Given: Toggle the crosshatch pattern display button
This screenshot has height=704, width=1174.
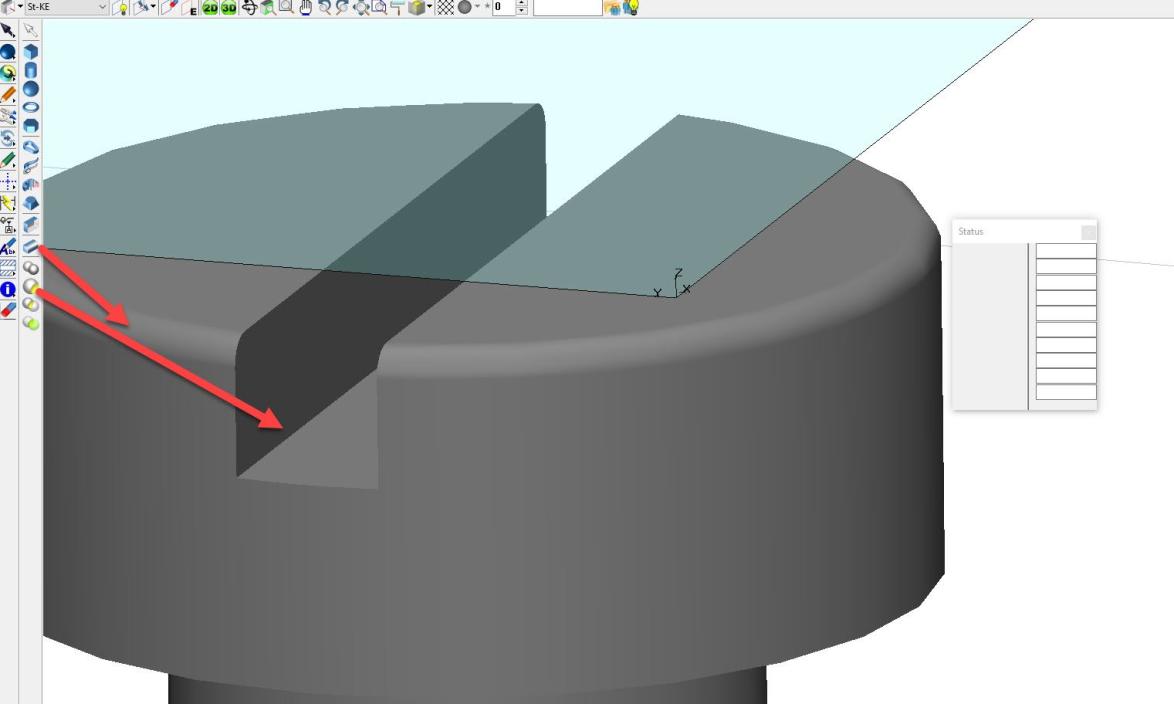Looking at the screenshot, I should pos(445,7).
